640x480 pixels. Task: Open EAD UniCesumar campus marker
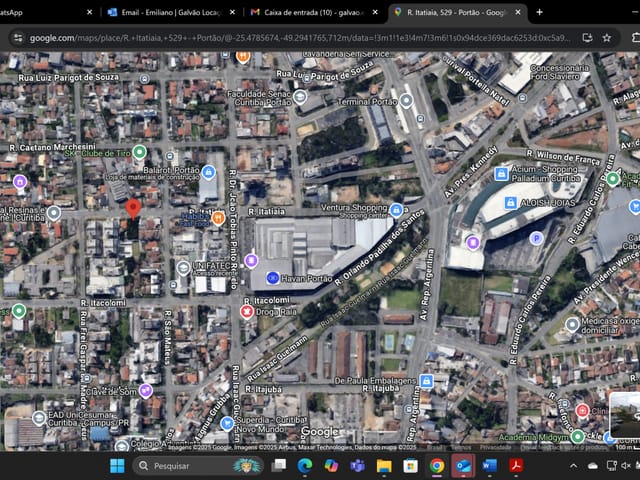tap(39, 418)
